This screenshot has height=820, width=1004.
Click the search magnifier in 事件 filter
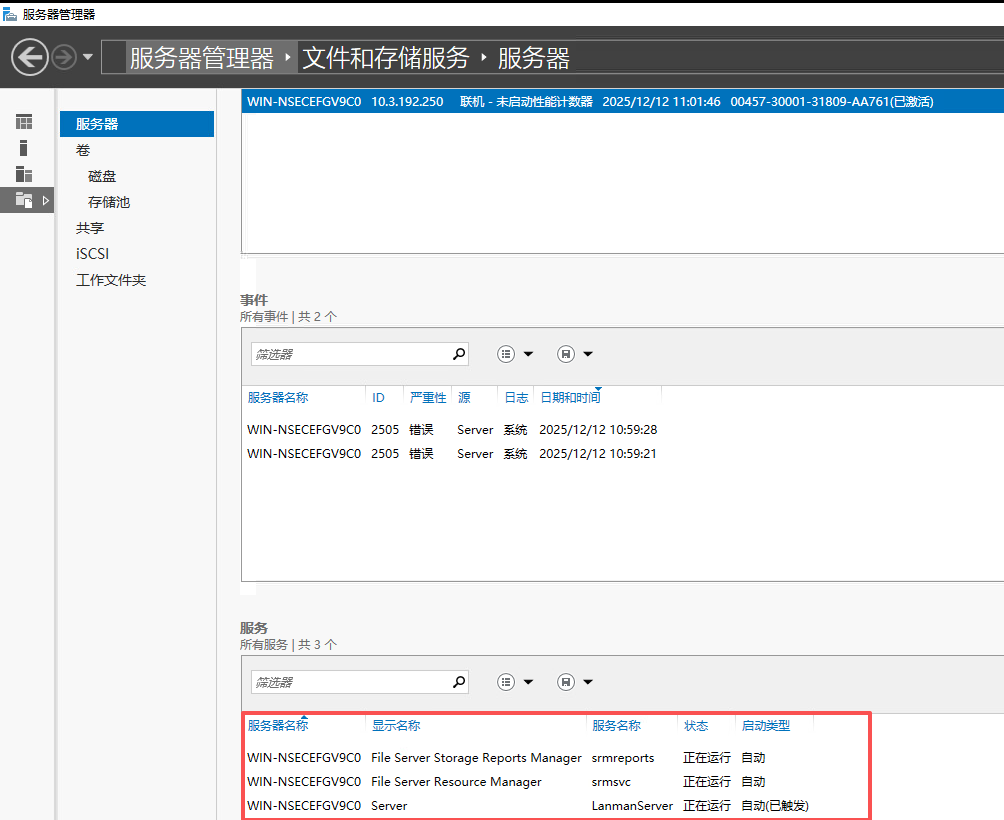(x=459, y=354)
